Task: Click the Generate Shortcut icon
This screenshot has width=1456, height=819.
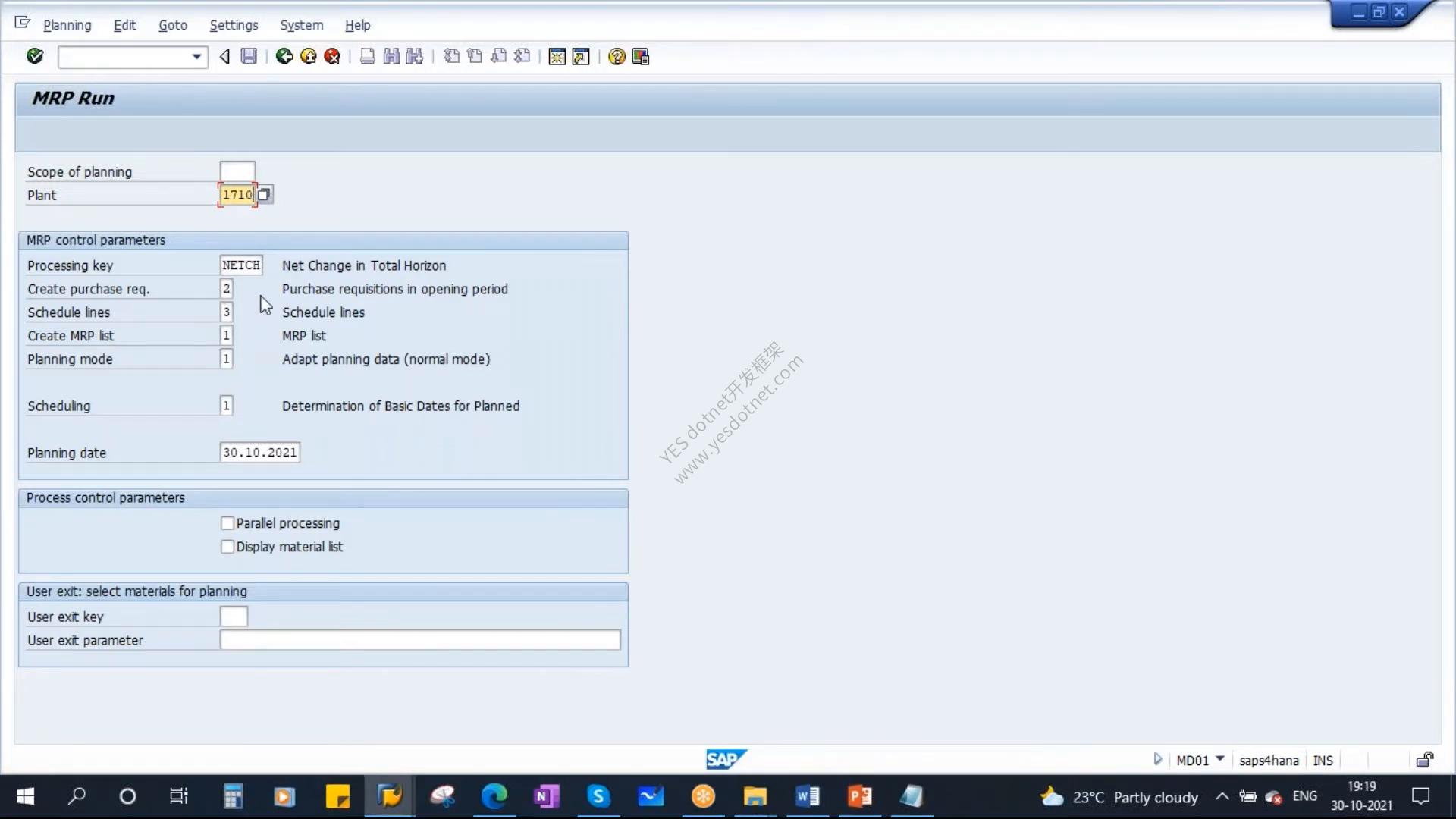Action: coord(581,57)
